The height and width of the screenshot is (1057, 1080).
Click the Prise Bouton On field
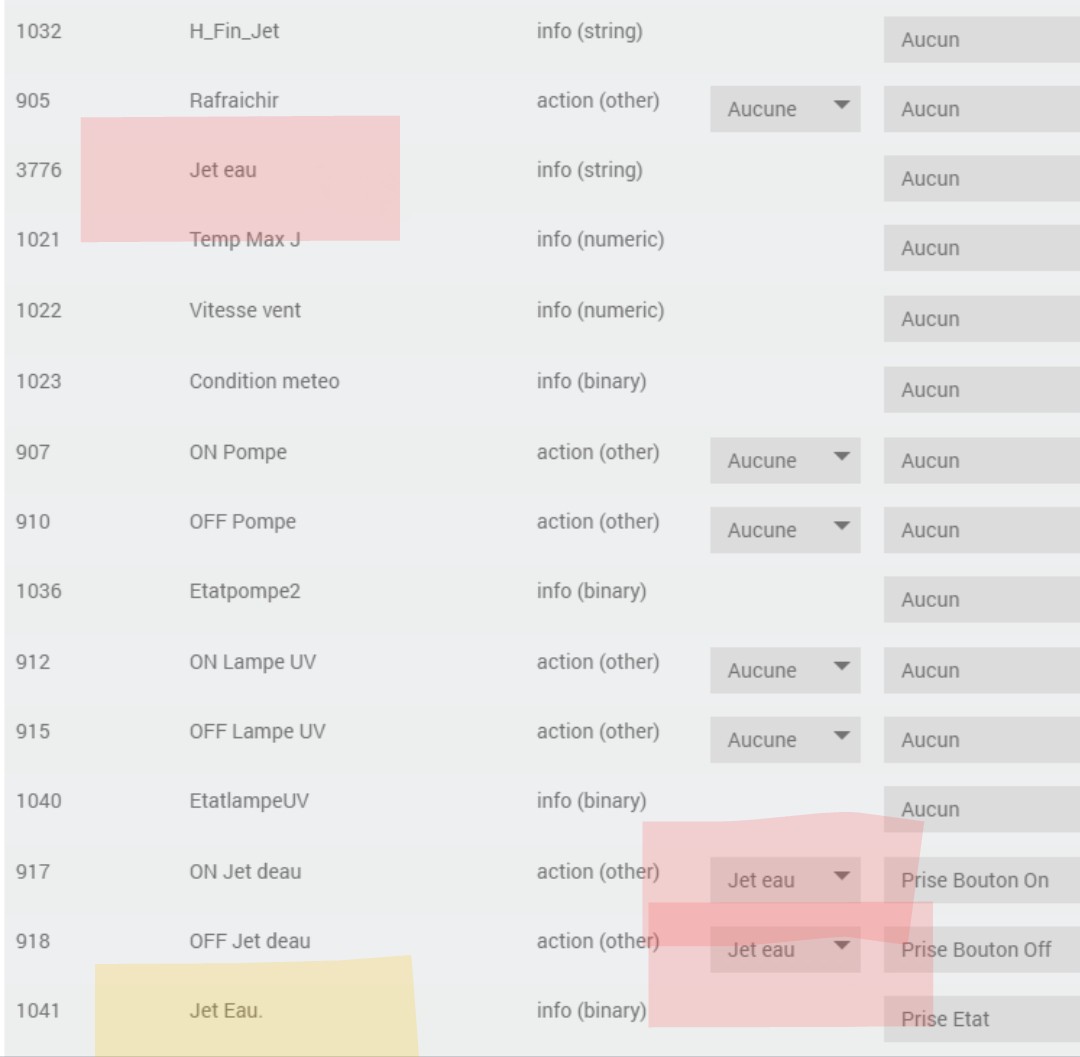pos(980,880)
